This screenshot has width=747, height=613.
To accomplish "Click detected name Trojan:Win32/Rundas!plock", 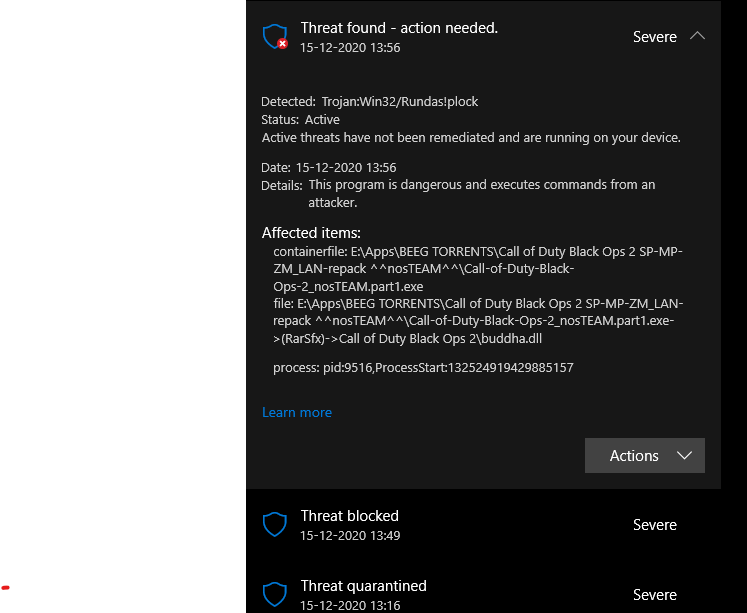I will [400, 101].
